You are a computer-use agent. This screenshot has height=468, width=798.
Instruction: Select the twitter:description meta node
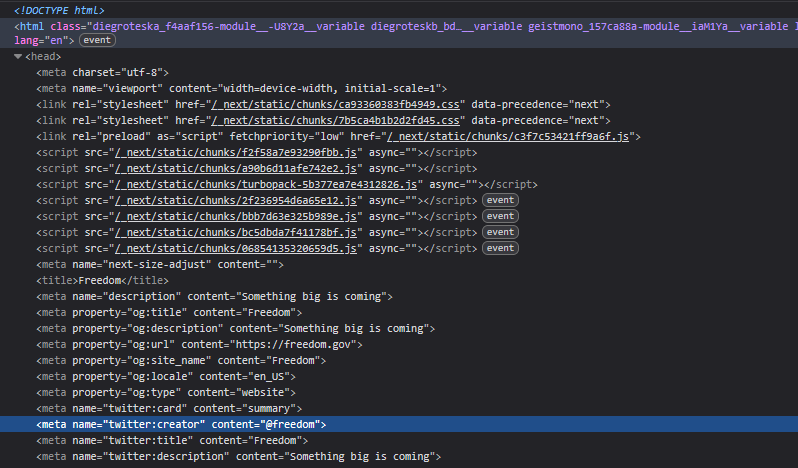pos(239,456)
